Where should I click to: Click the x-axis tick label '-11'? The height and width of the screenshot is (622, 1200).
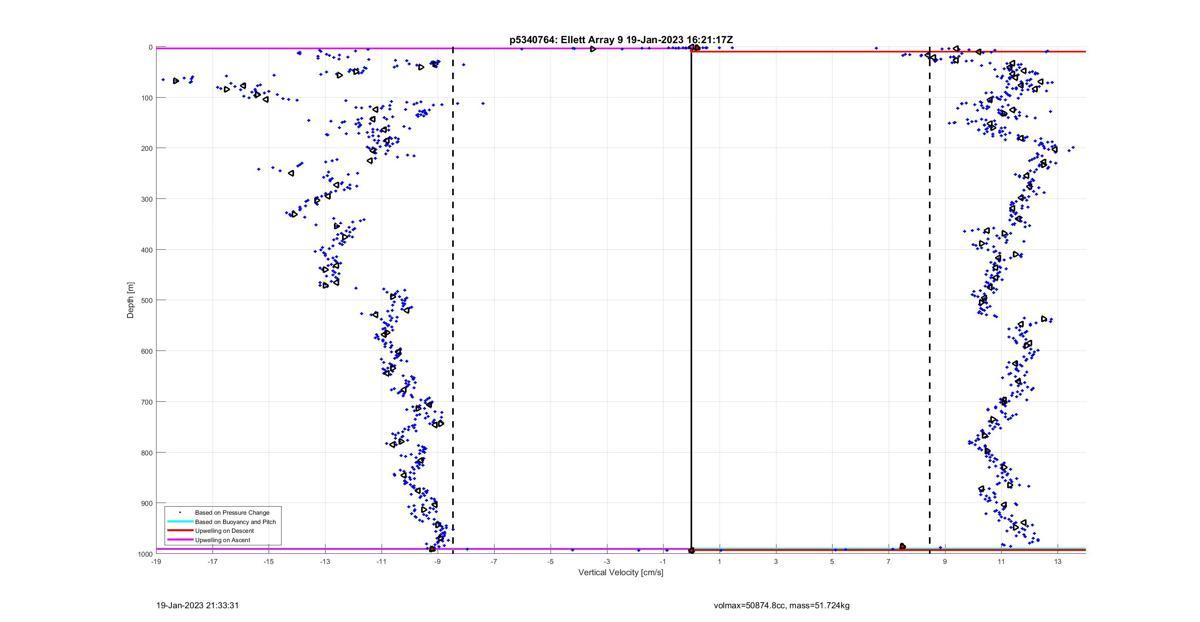381,561
